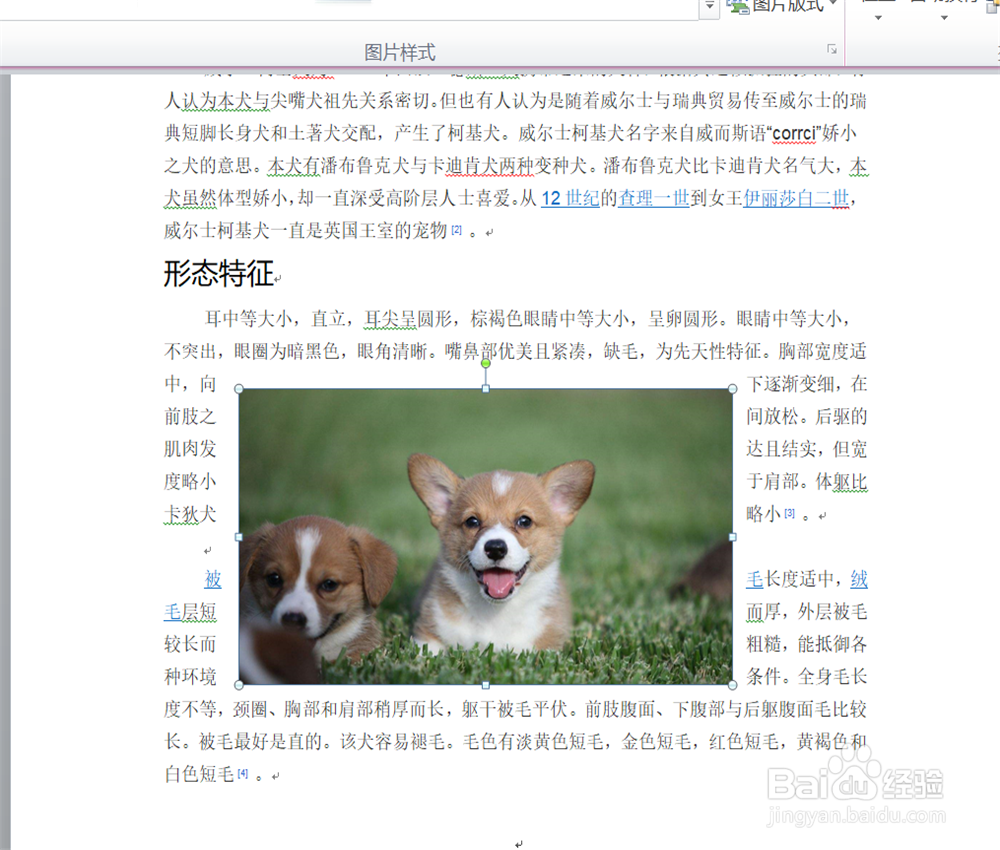Place cursor in heading 形态特征
The image size is (1000, 850).
pyautogui.click(x=219, y=274)
